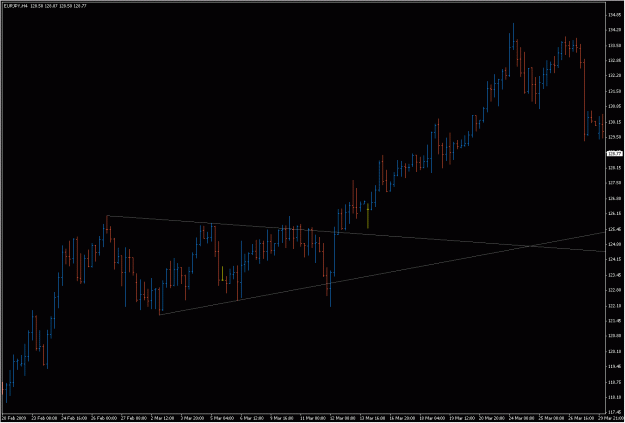
Task: Click the 126.15 price scale label
Action: [614, 214]
